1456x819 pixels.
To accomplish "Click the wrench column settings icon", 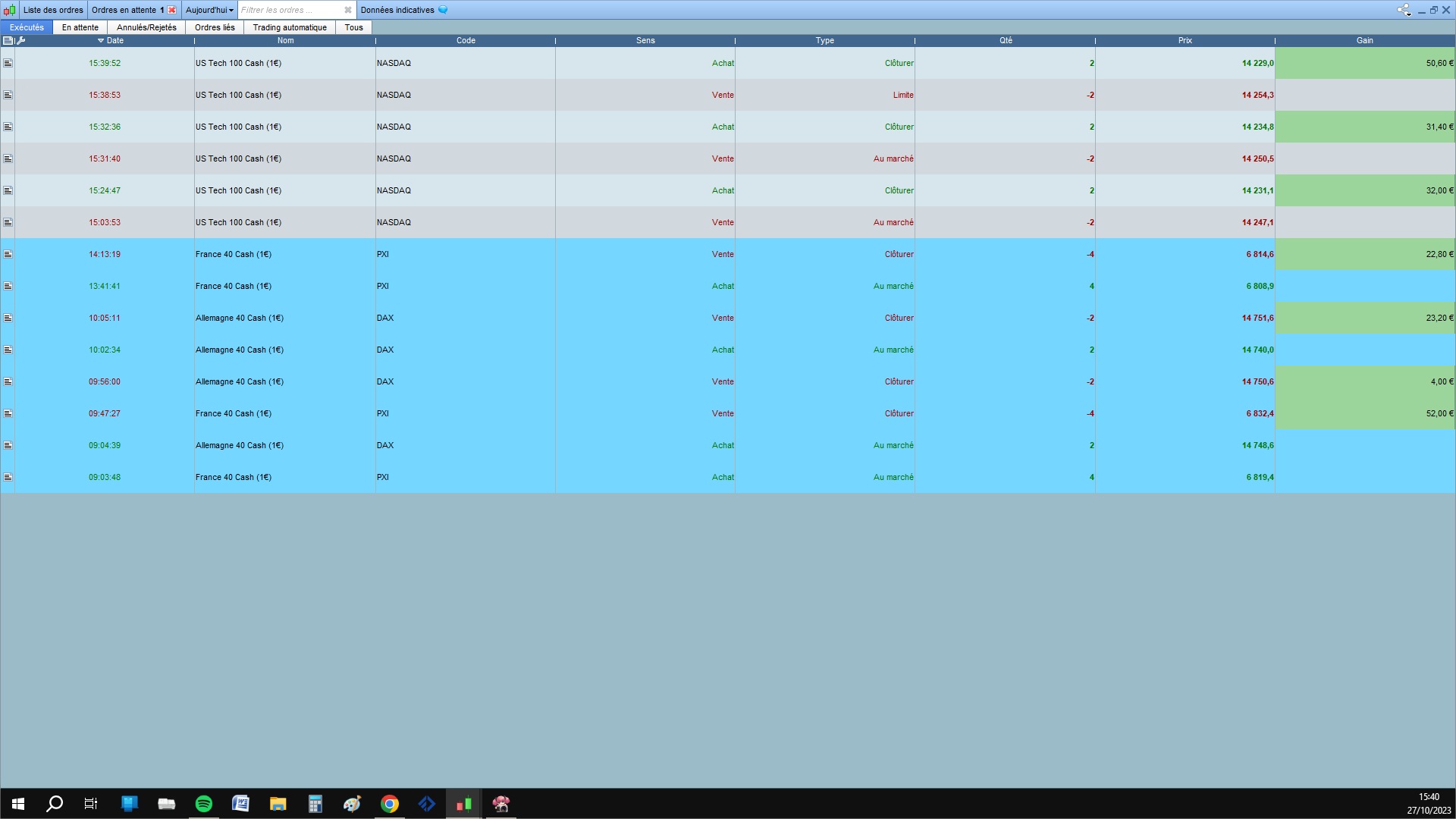I will coord(21,40).
